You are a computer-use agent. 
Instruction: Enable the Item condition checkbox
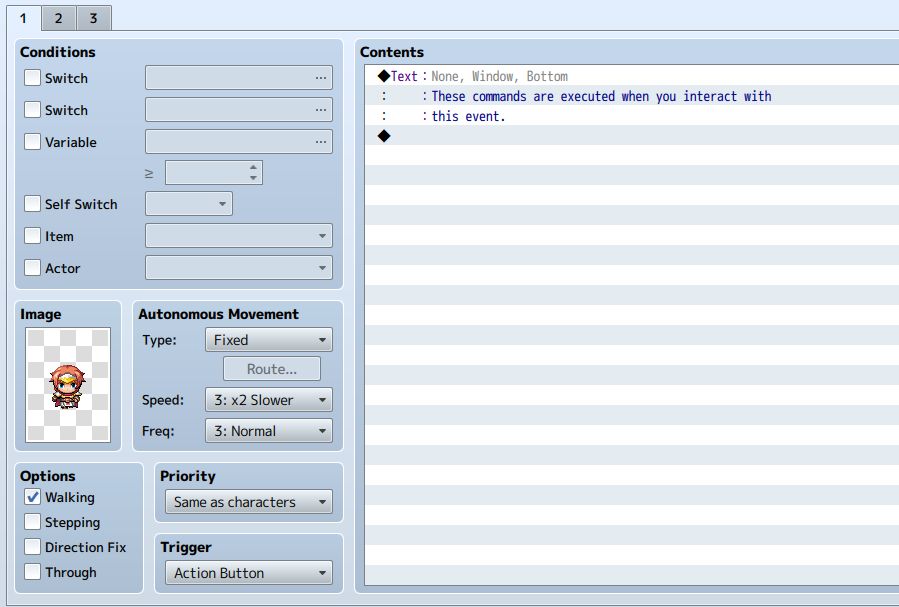coord(33,236)
